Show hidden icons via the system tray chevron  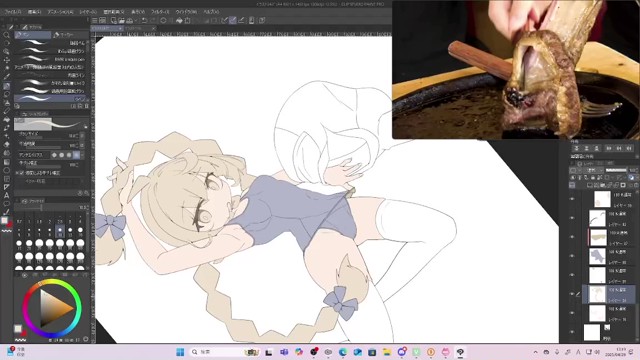click(536, 352)
